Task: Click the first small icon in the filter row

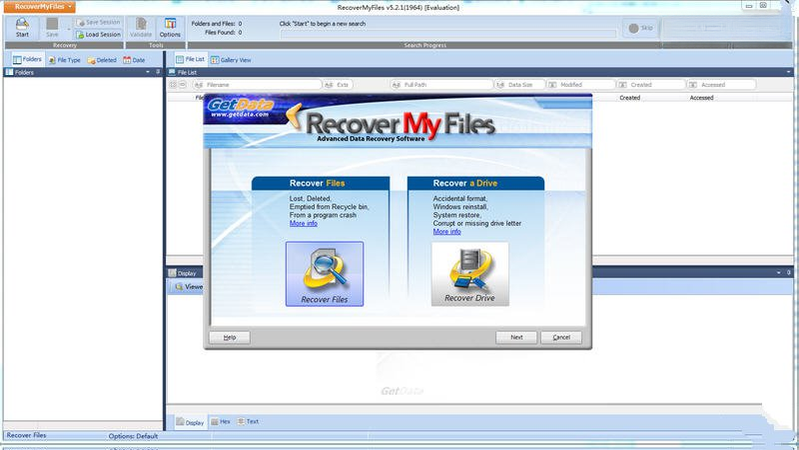Action: coord(173,85)
